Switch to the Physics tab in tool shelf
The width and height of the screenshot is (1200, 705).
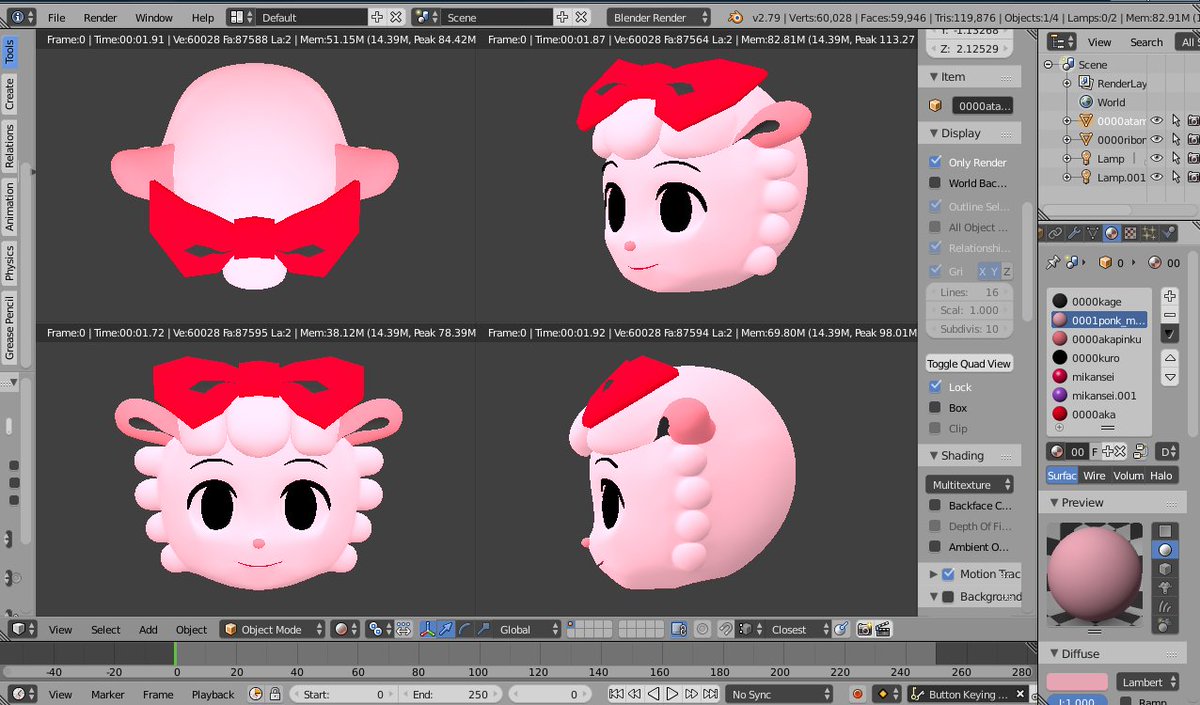(x=10, y=262)
